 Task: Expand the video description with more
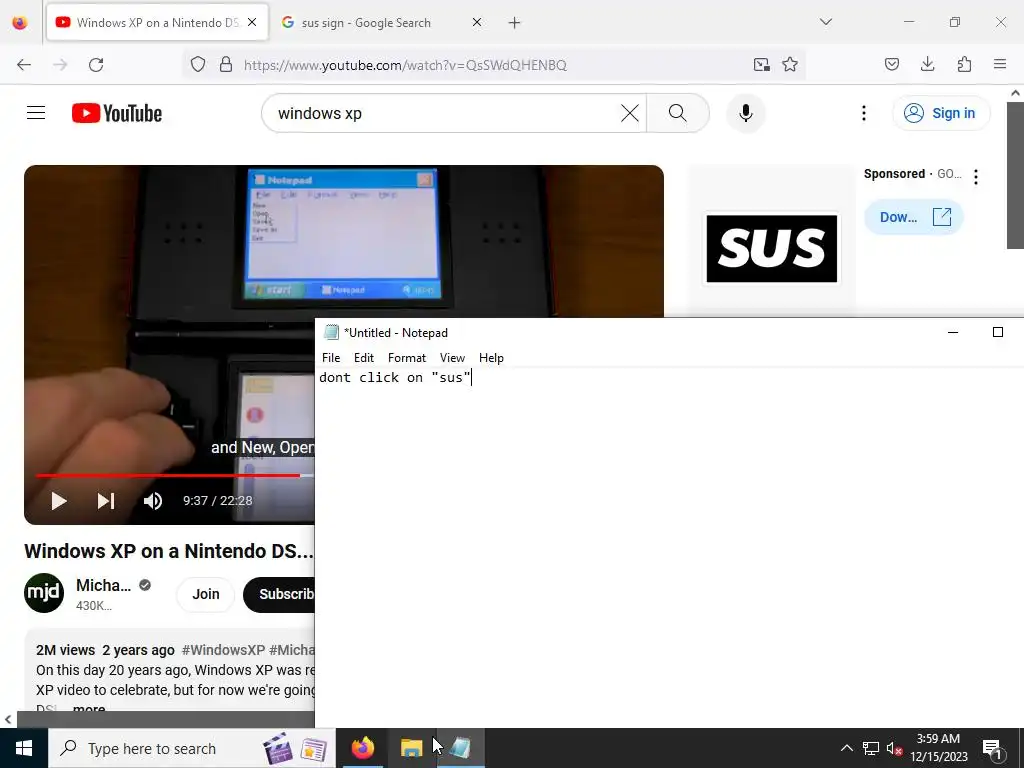(x=89, y=709)
